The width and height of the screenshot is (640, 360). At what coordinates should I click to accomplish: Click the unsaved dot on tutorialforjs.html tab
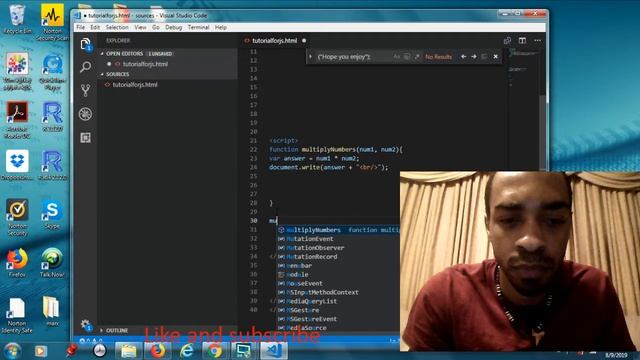click(x=304, y=40)
